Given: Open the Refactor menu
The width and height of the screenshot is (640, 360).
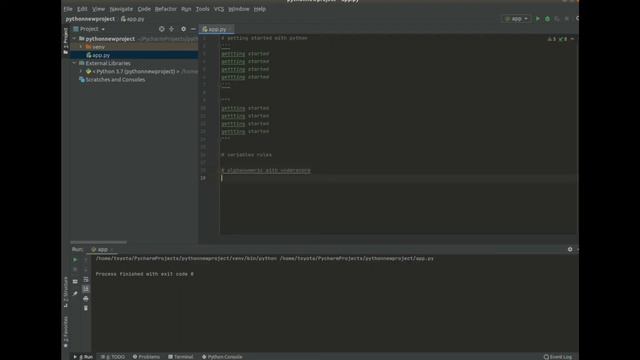Looking at the screenshot, I should point(166,9).
